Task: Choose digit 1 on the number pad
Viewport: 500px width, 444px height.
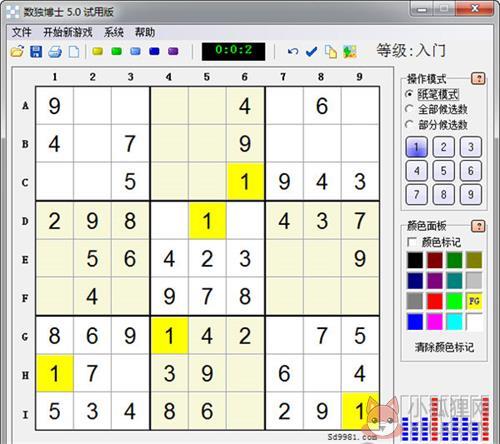Action: (x=416, y=147)
